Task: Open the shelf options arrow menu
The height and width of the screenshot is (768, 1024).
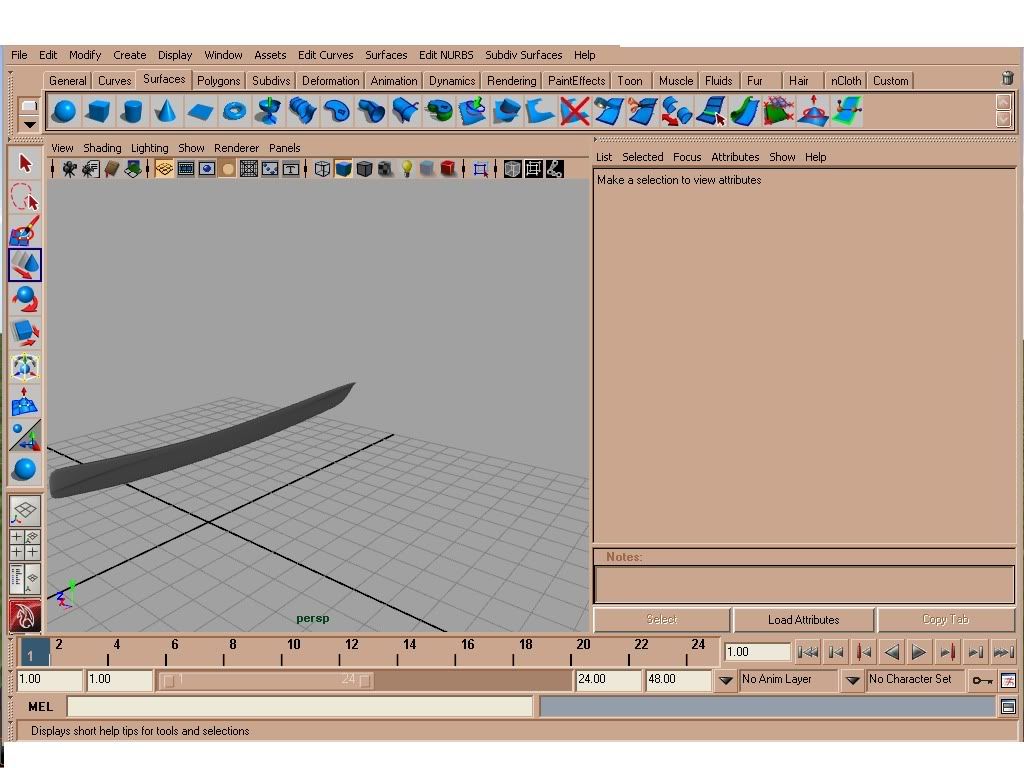Action: (30, 124)
